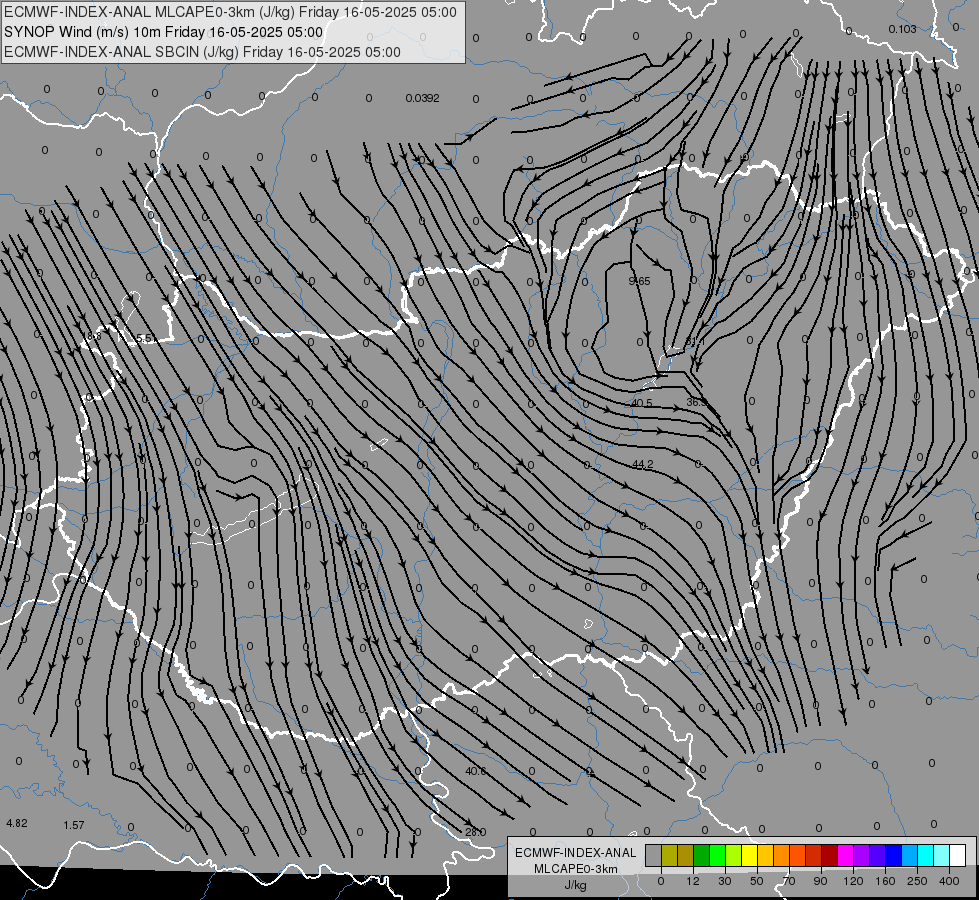The height and width of the screenshot is (900, 979).
Task: Click the map value '44.2'
Action: pyautogui.click(x=642, y=464)
